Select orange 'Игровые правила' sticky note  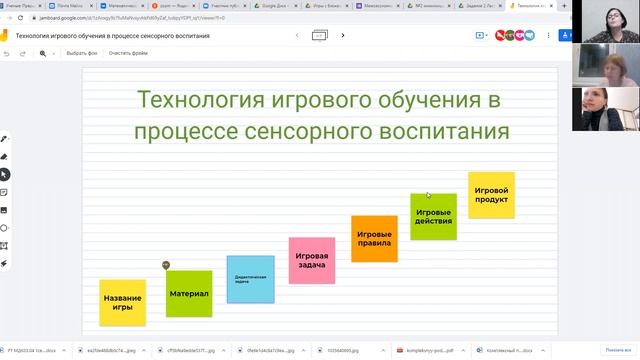[x=374, y=239]
